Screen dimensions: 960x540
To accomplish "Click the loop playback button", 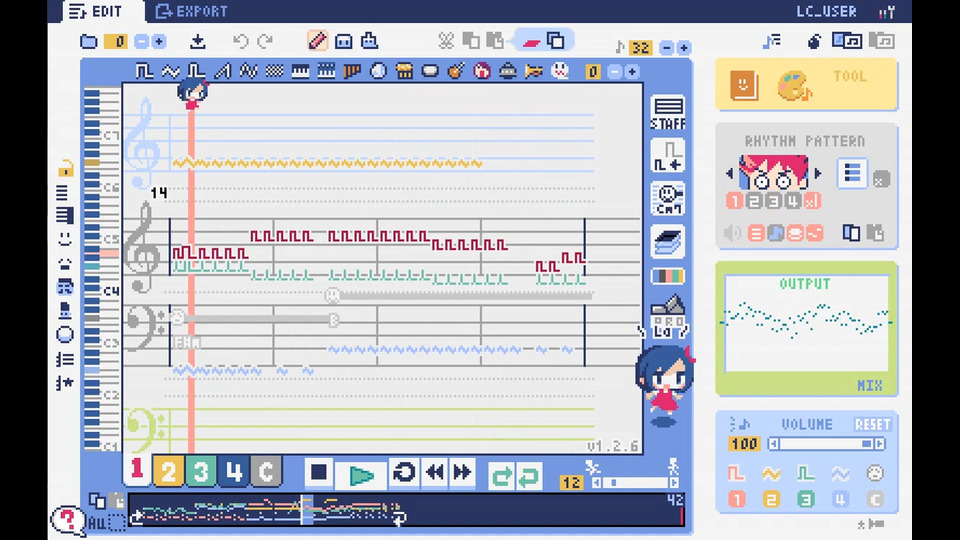I will (403, 472).
